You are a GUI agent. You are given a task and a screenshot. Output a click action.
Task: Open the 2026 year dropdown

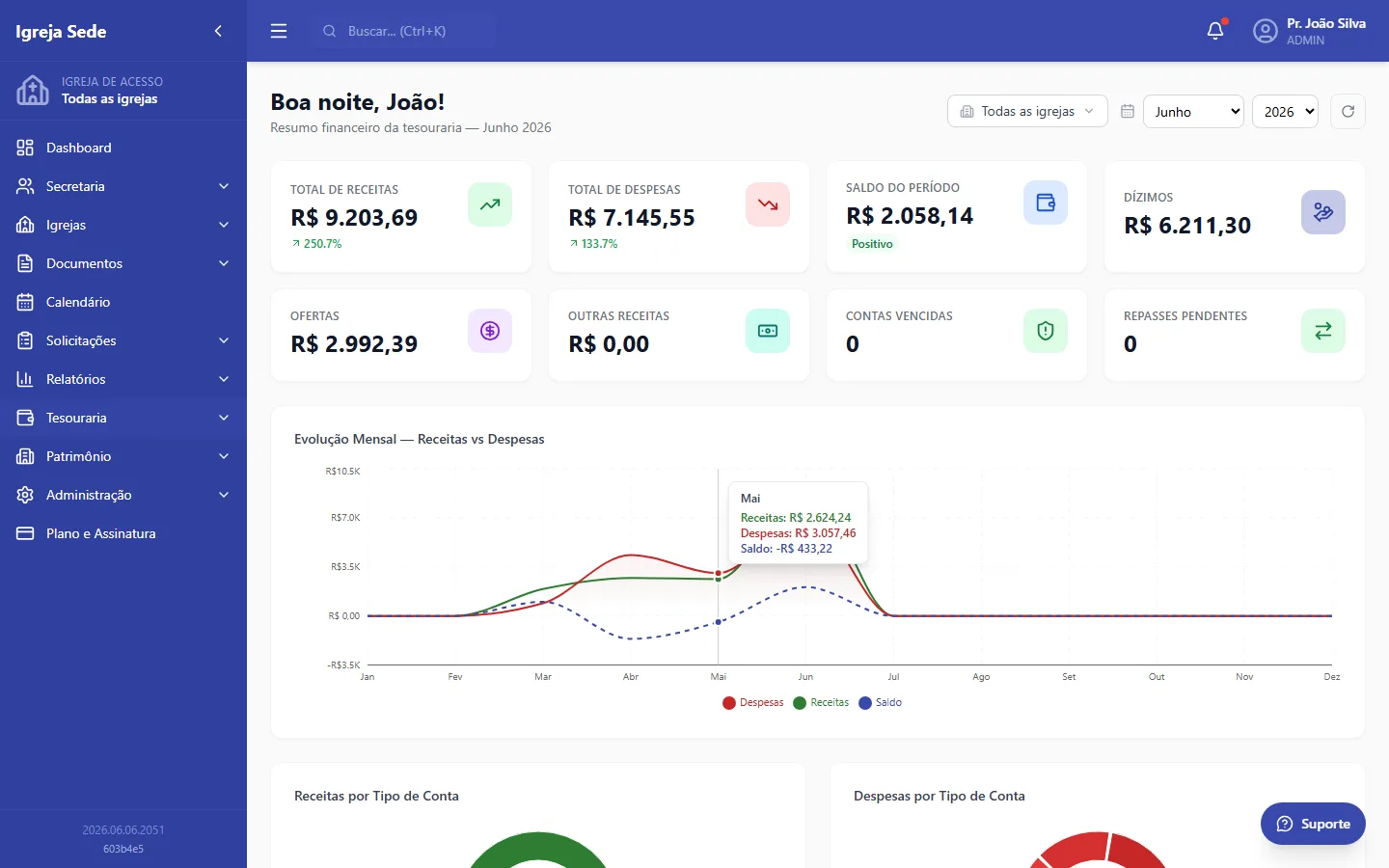(1285, 112)
